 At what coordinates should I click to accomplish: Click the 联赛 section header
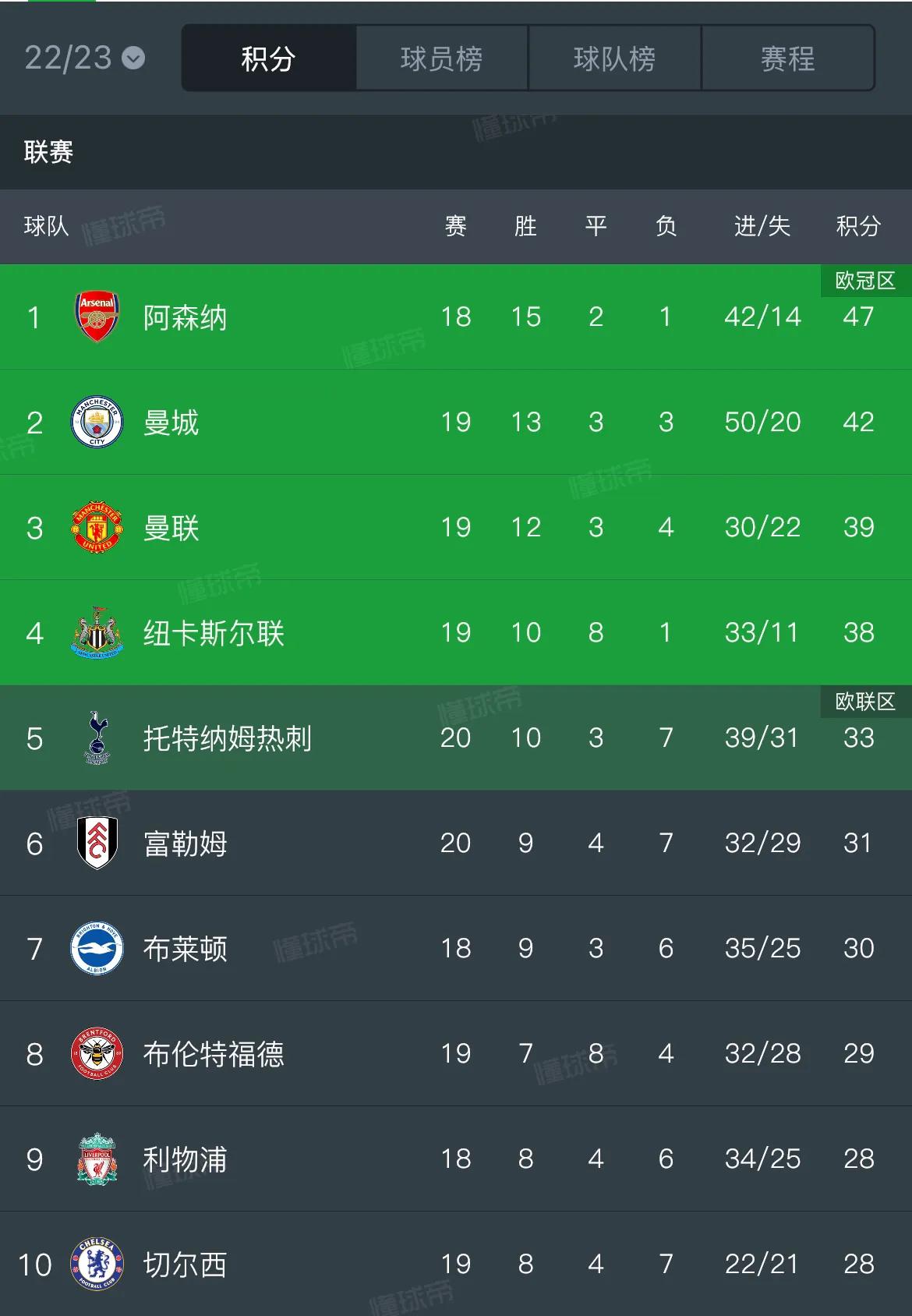pos(48,152)
